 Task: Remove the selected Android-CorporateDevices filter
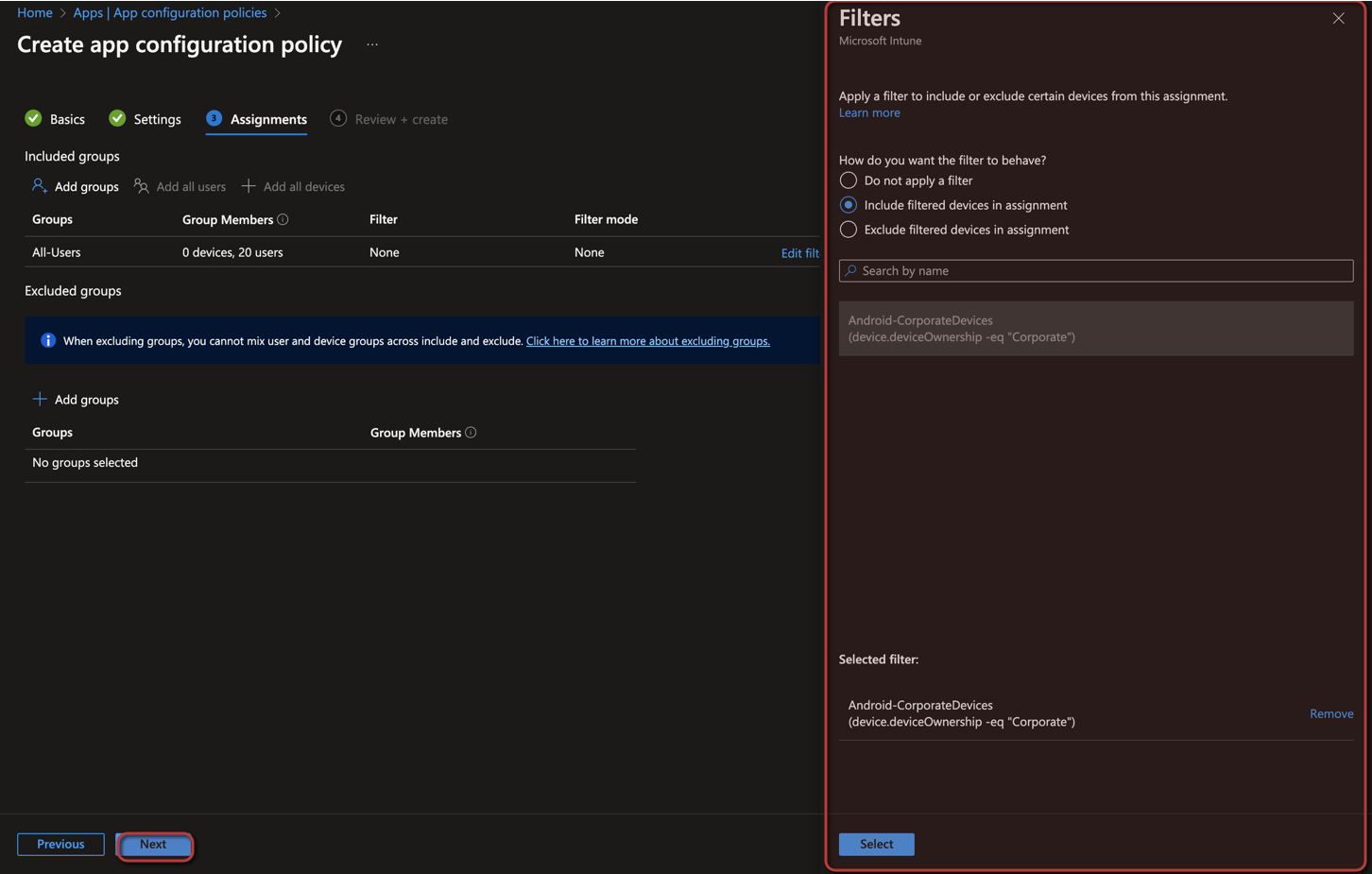pyautogui.click(x=1330, y=713)
